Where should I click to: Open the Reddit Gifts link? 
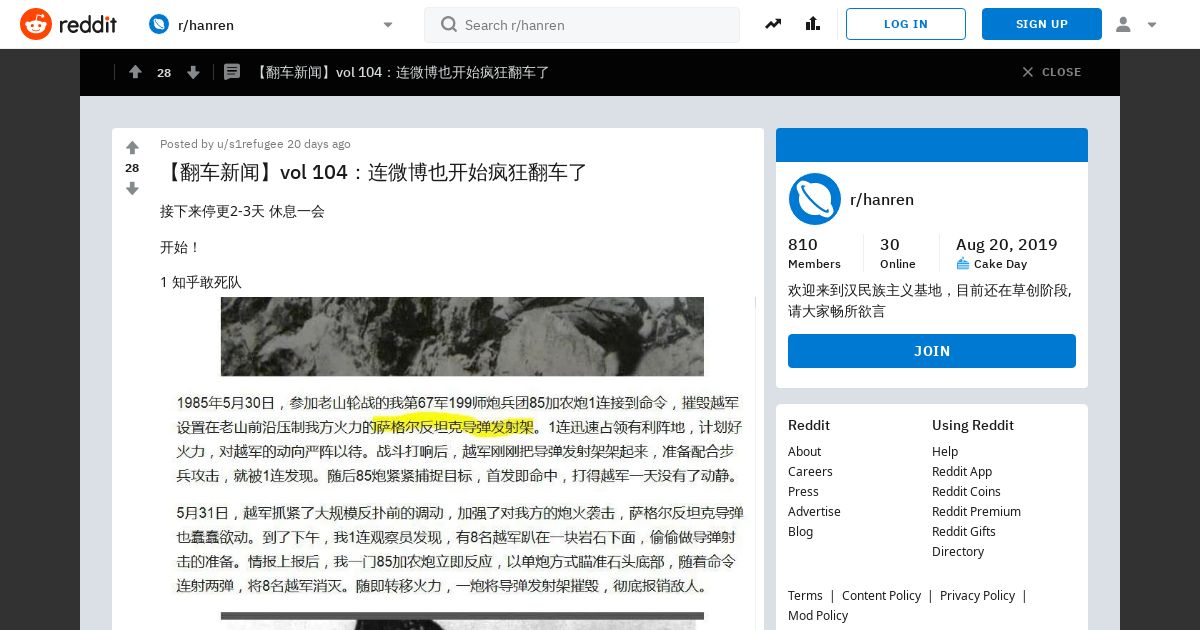964,531
